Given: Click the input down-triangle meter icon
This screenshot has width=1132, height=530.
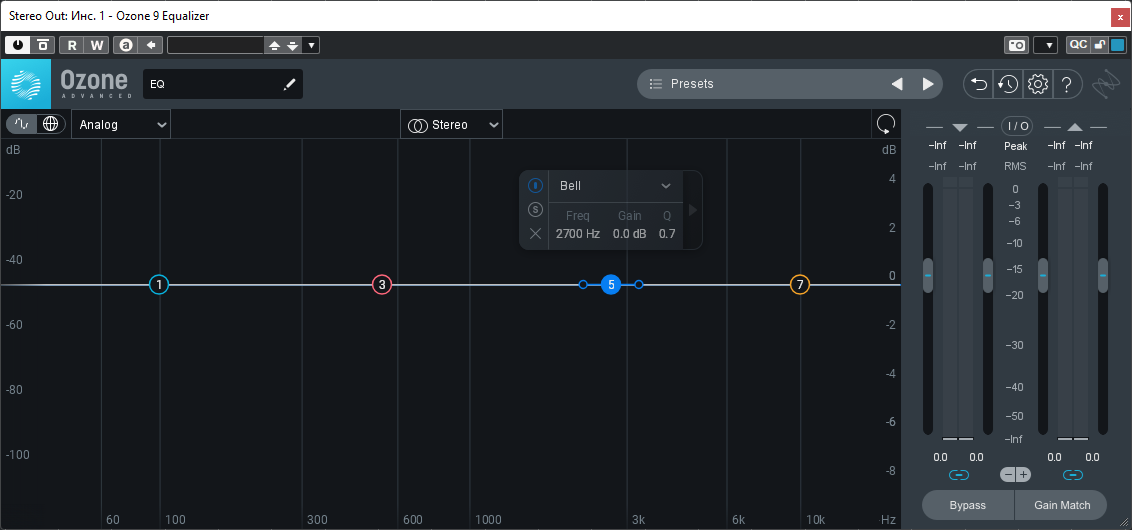Looking at the screenshot, I should pyautogui.click(x=959, y=127).
